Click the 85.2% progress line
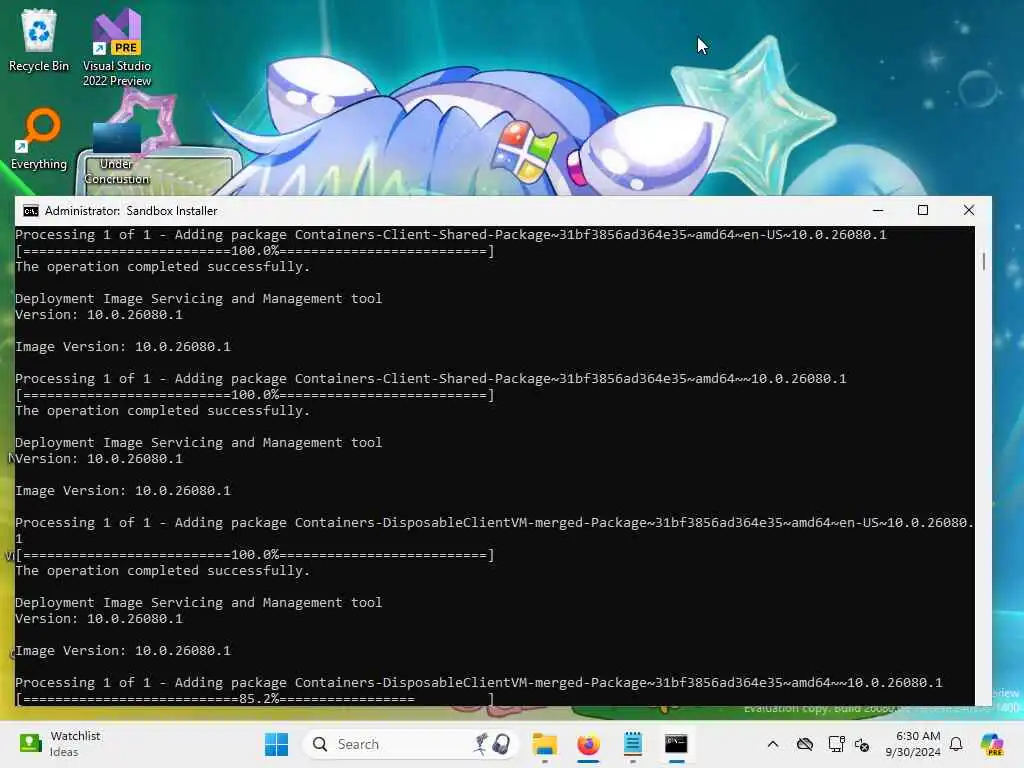The width and height of the screenshot is (1024, 768). tap(255, 699)
